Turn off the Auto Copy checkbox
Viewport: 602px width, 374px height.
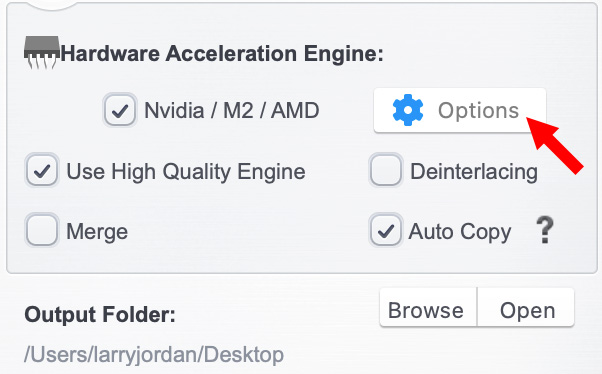[385, 230]
